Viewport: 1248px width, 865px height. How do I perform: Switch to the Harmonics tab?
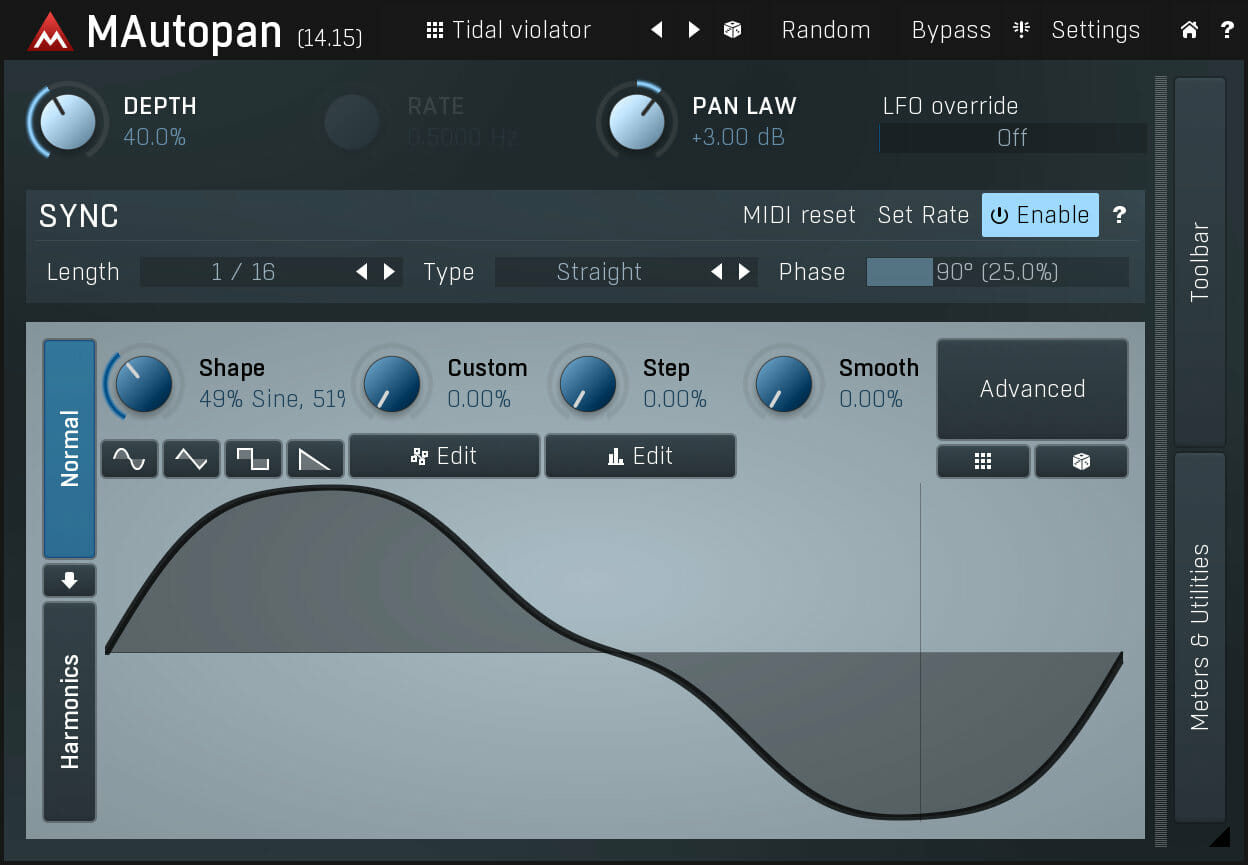(x=69, y=710)
